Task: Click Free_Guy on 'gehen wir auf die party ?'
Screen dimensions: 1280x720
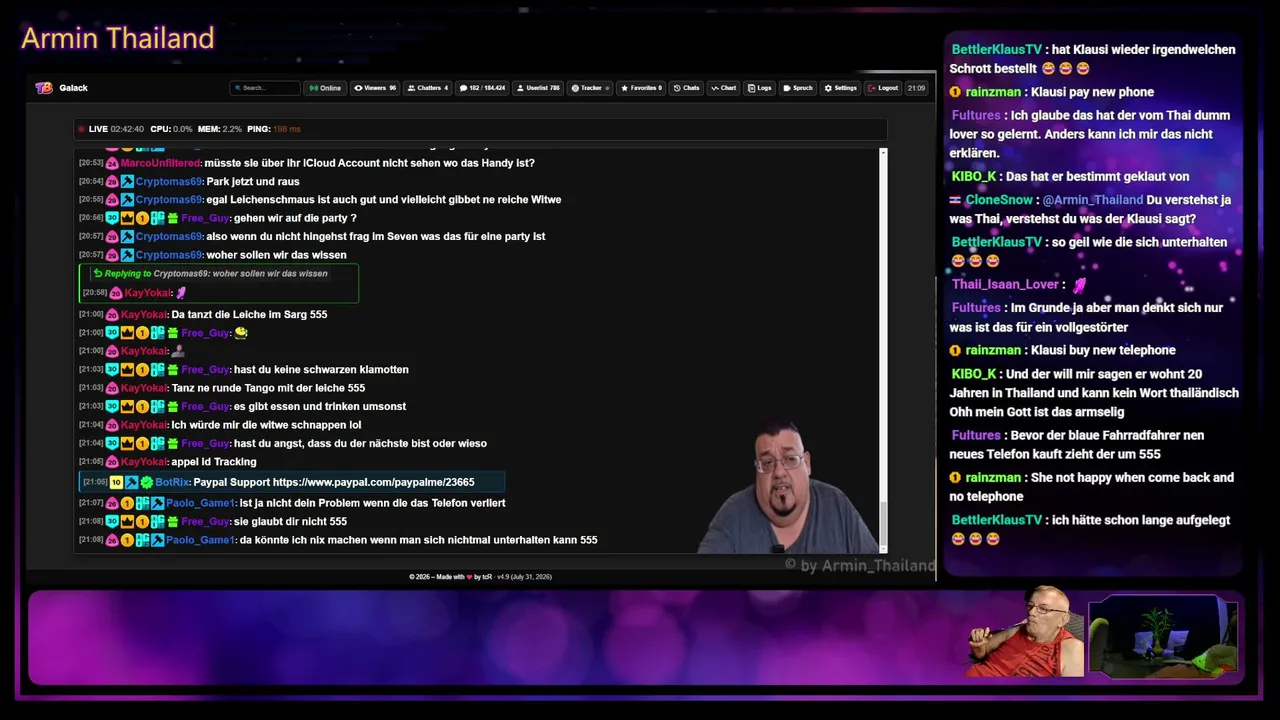Action: [x=205, y=218]
